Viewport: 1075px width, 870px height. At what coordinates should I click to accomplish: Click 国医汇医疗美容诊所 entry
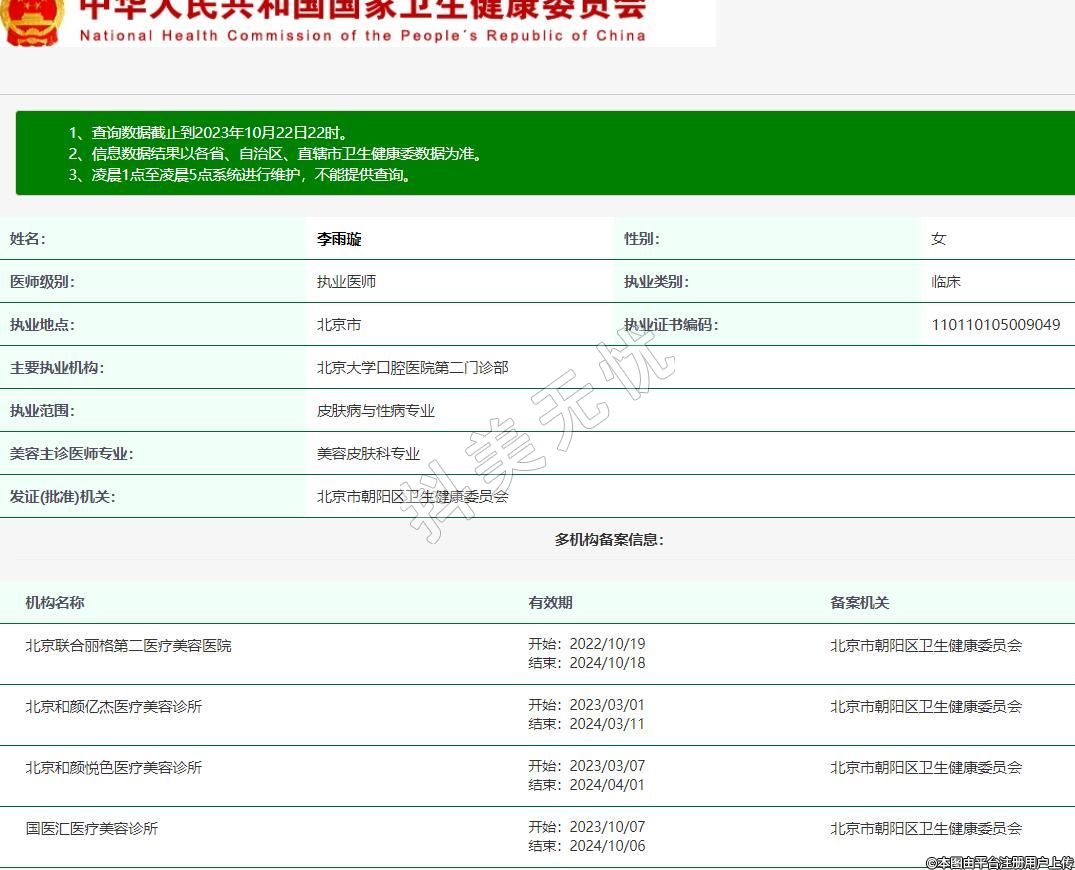pos(91,829)
